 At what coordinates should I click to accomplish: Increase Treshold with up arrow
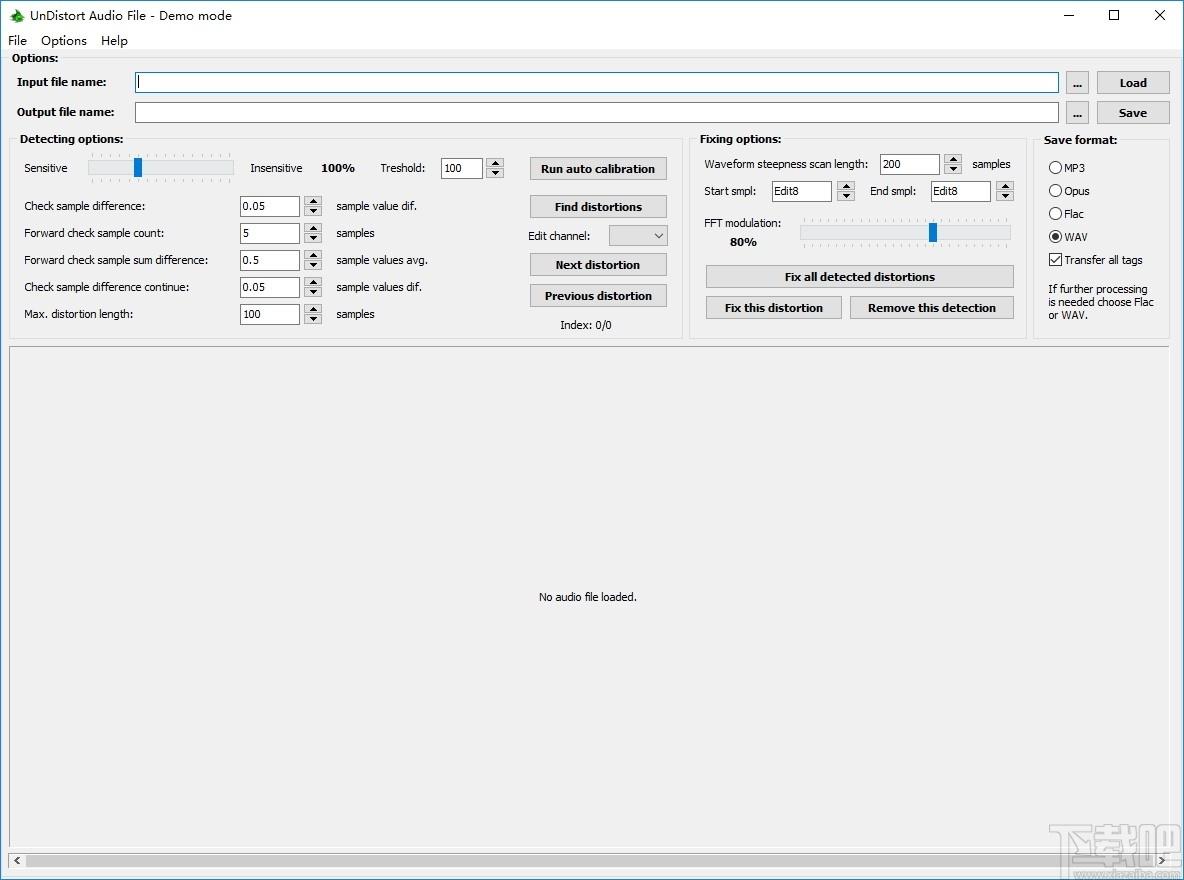pos(495,163)
